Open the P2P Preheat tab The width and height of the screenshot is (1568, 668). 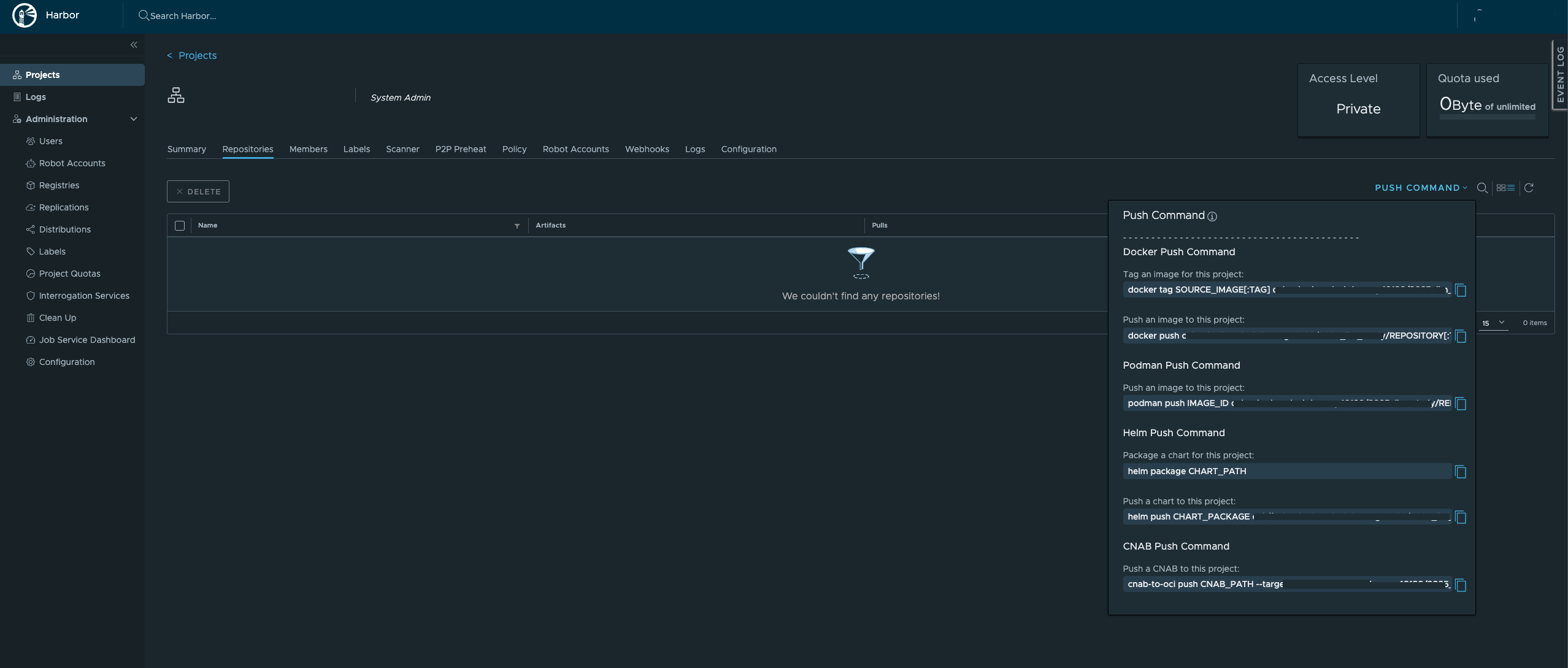click(461, 149)
